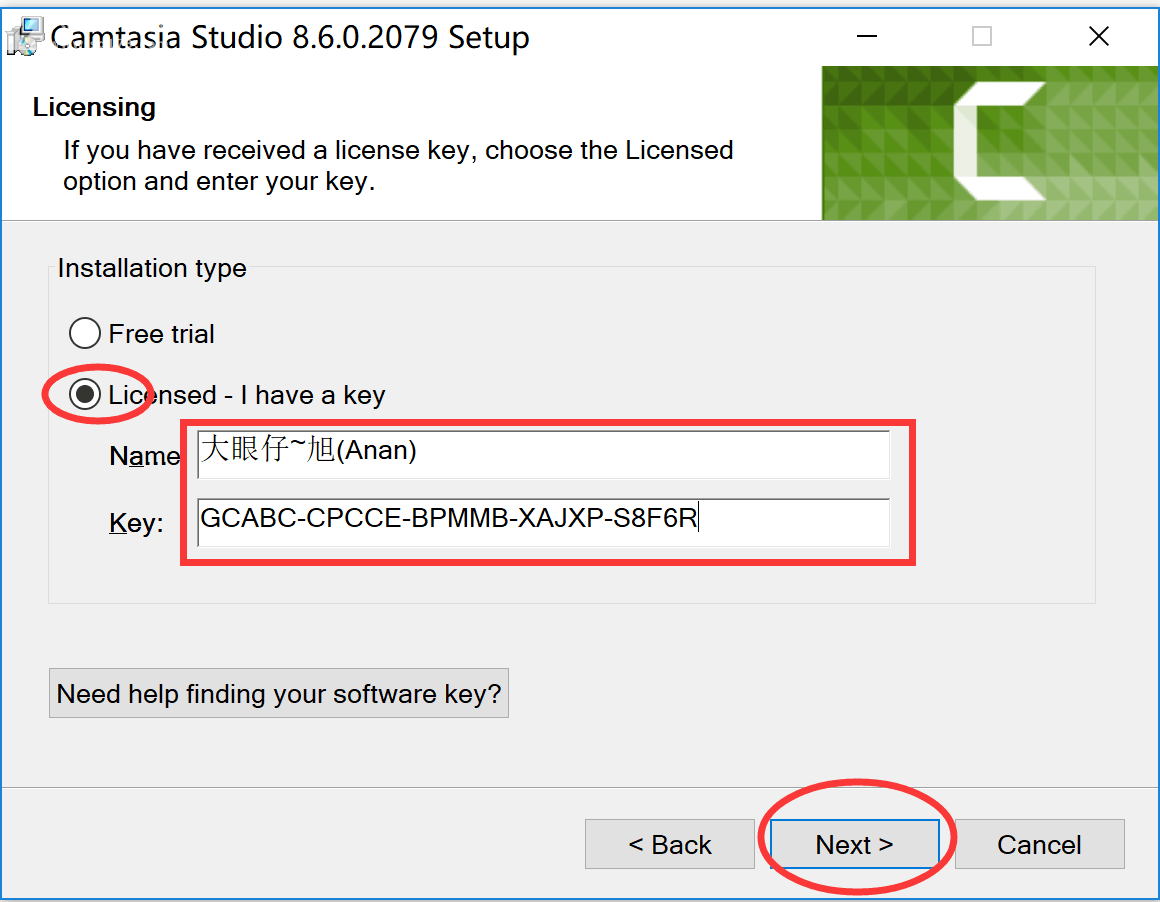Image resolution: width=1160 pixels, height=902 pixels.
Task: Click the installer icon in the title bar
Action: [x=24, y=36]
